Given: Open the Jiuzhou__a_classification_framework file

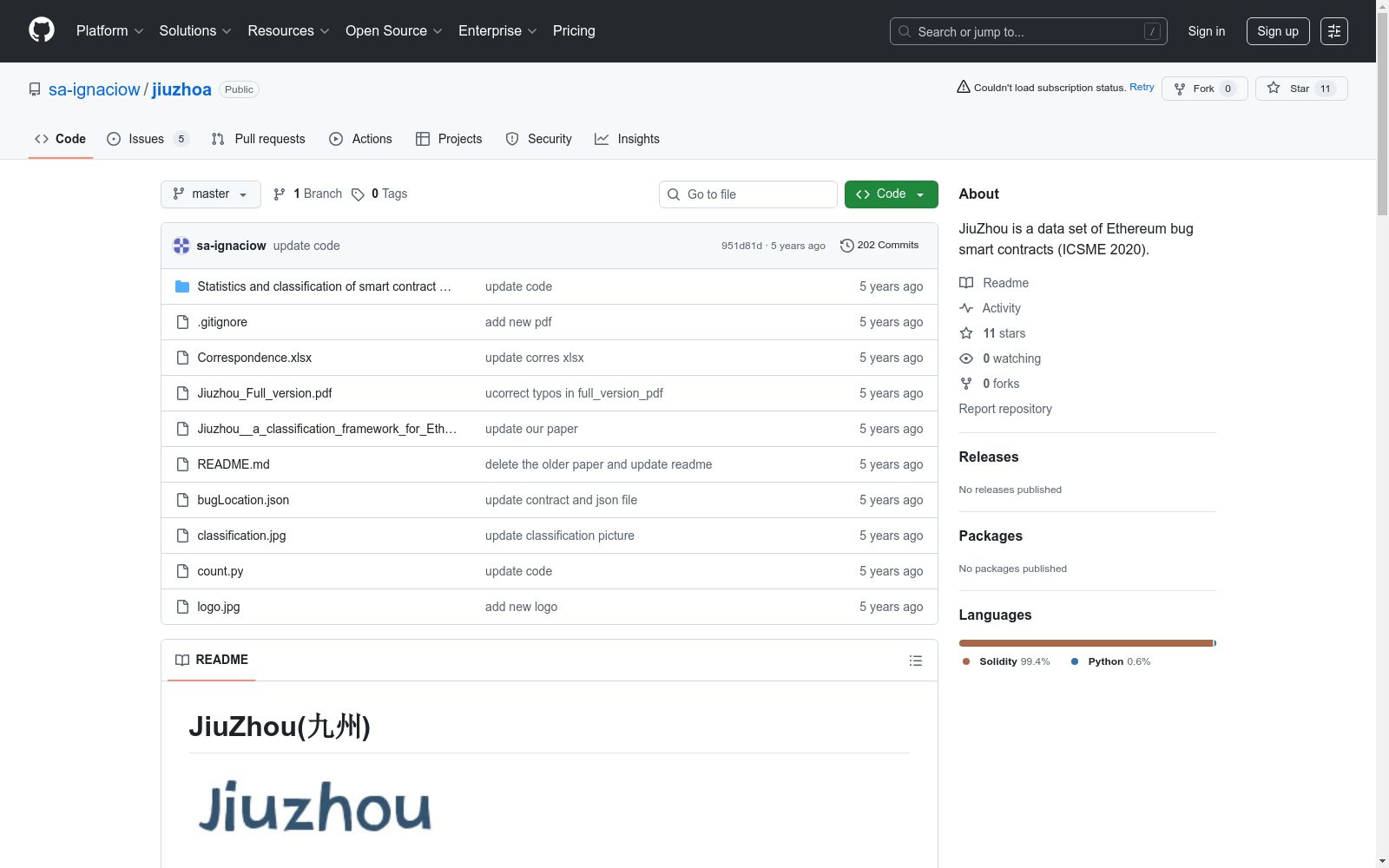Looking at the screenshot, I should click(326, 429).
